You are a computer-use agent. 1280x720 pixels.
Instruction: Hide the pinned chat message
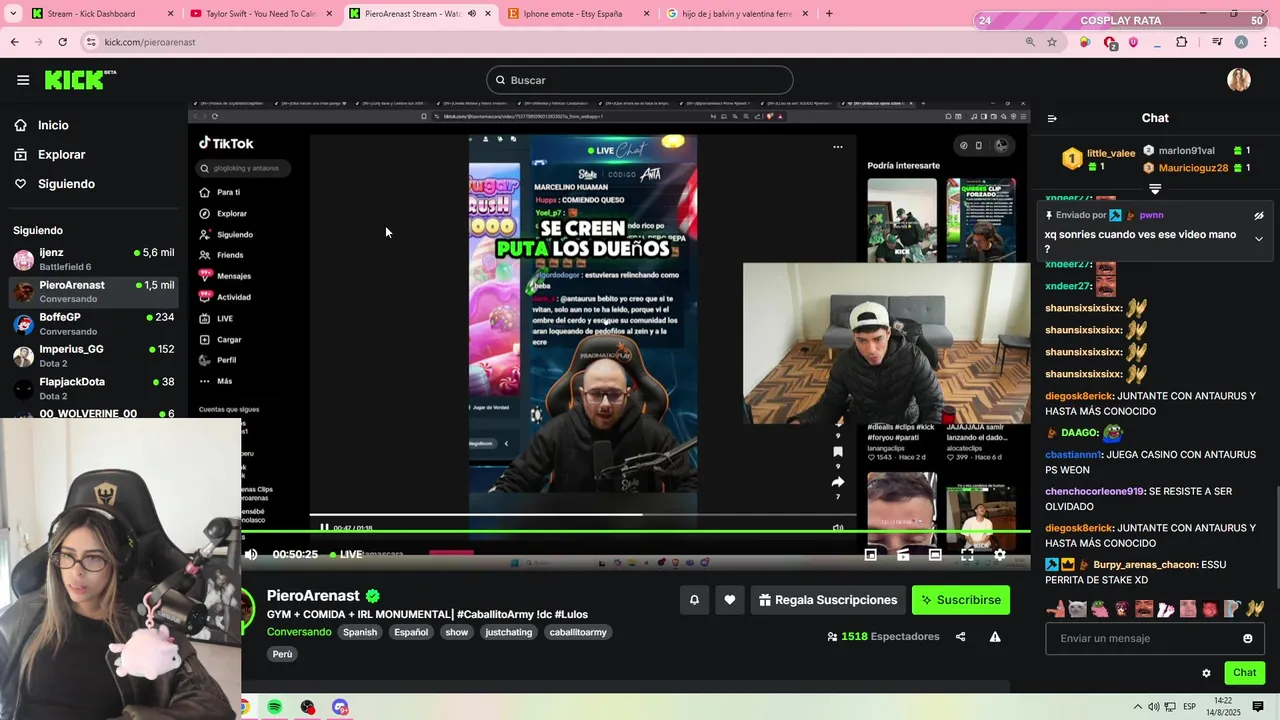[x=1259, y=215]
